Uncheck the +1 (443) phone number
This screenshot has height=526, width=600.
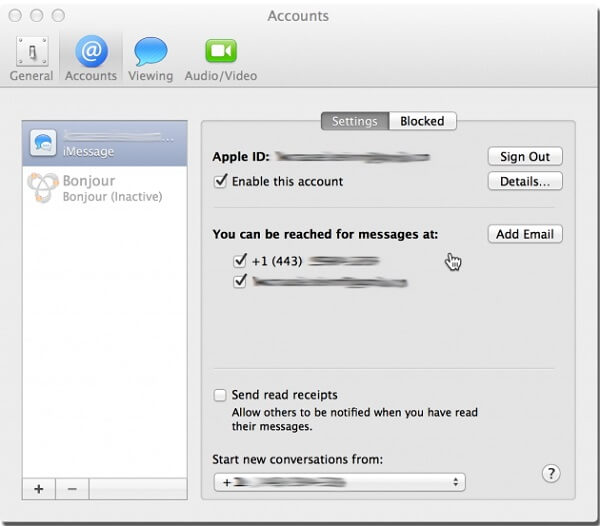[x=239, y=260]
